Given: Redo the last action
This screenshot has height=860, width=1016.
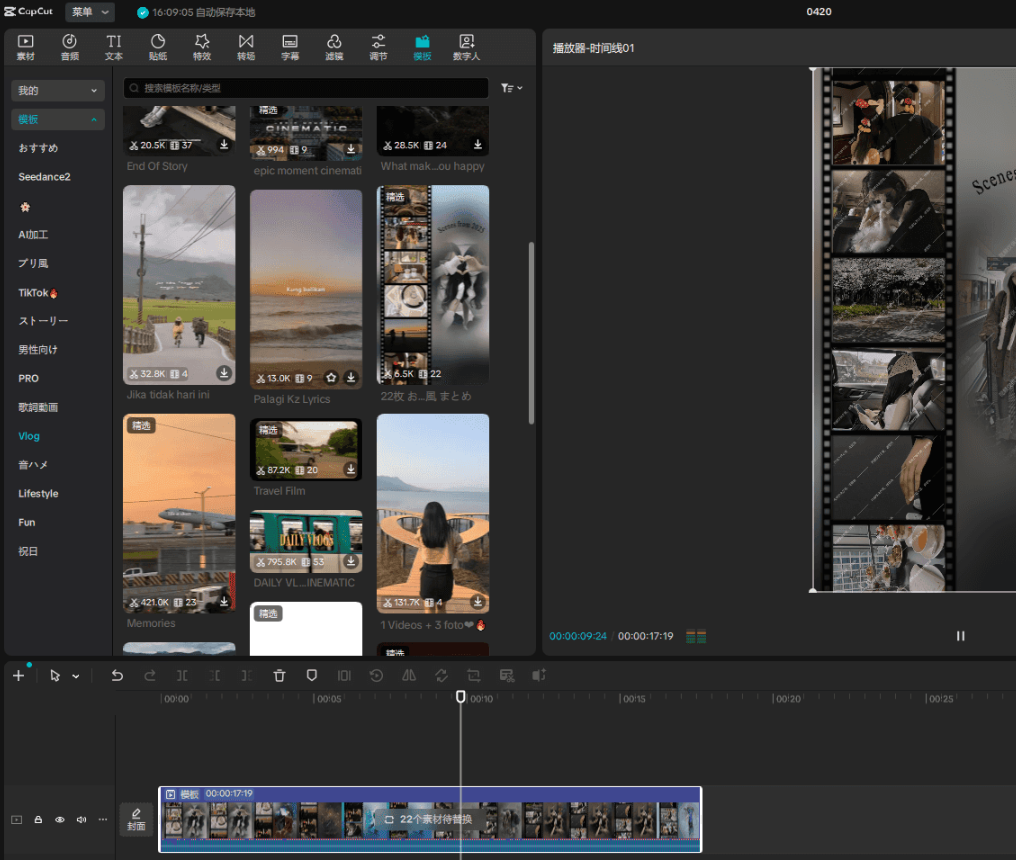Looking at the screenshot, I should pyautogui.click(x=150, y=676).
